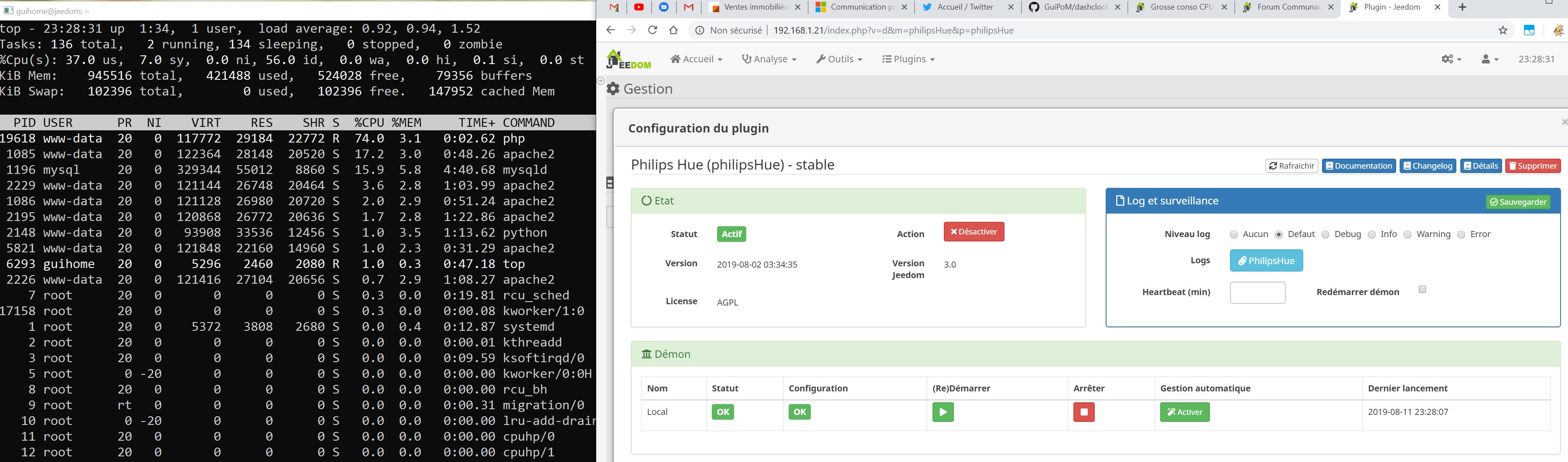Reload the current page
The height and width of the screenshot is (462, 1568).
tap(652, 31)
